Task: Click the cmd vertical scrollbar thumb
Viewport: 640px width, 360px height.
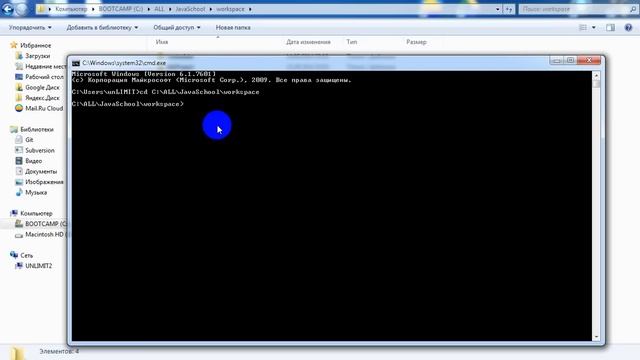Action: pos(596,84)
